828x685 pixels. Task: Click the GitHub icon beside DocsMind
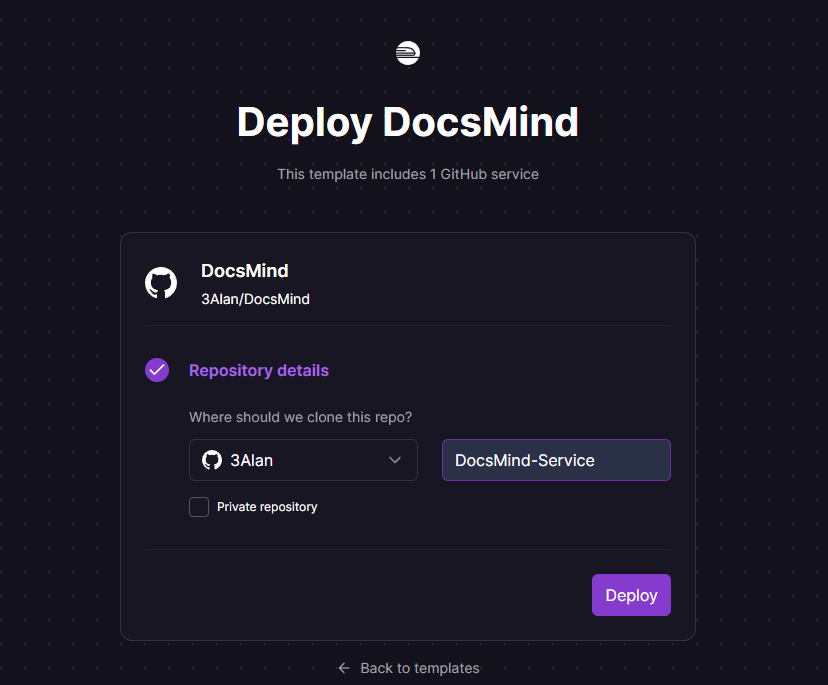coord(161,283)
